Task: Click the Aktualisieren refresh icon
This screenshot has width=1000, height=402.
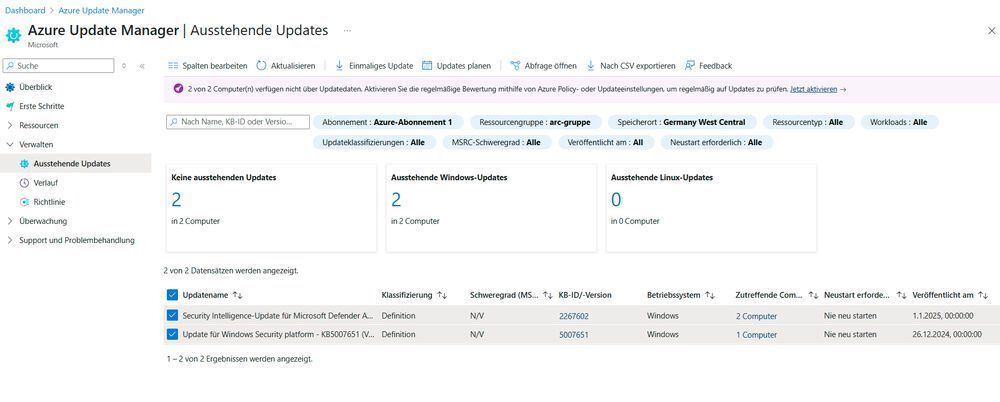Action: tap(261, 66)
